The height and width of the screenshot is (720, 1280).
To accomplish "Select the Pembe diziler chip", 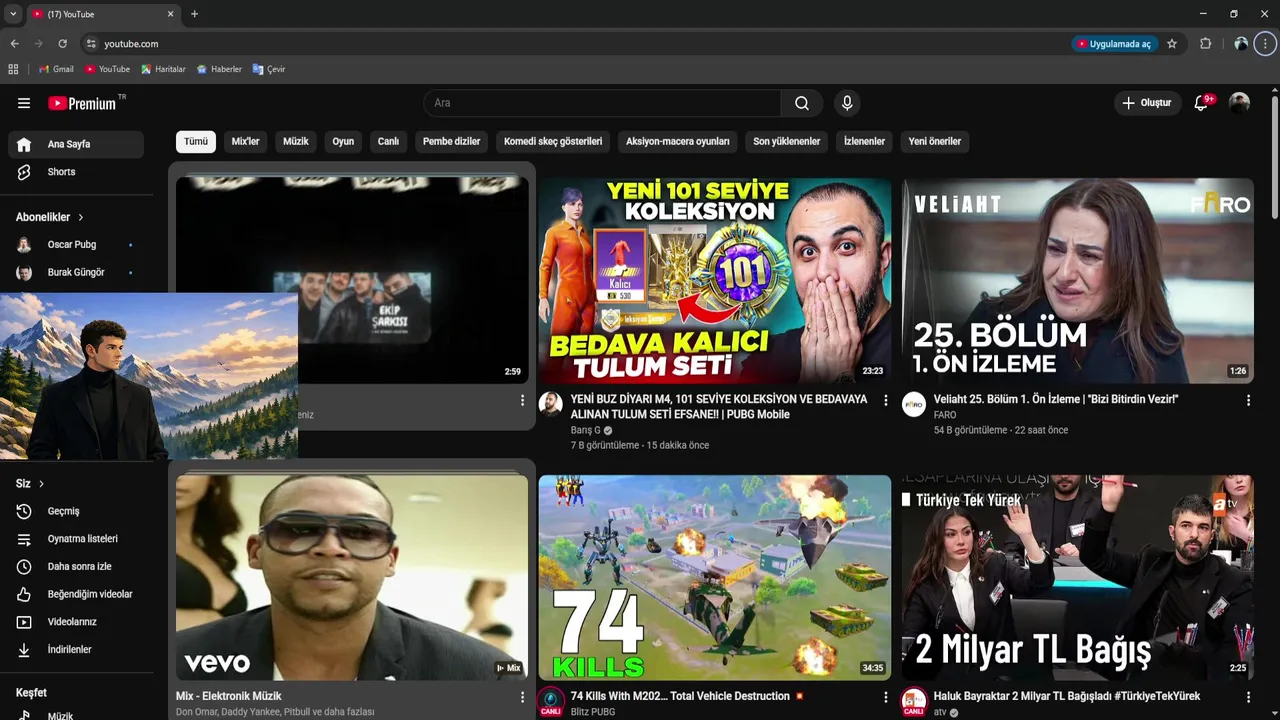I will [x=451, y=142].
